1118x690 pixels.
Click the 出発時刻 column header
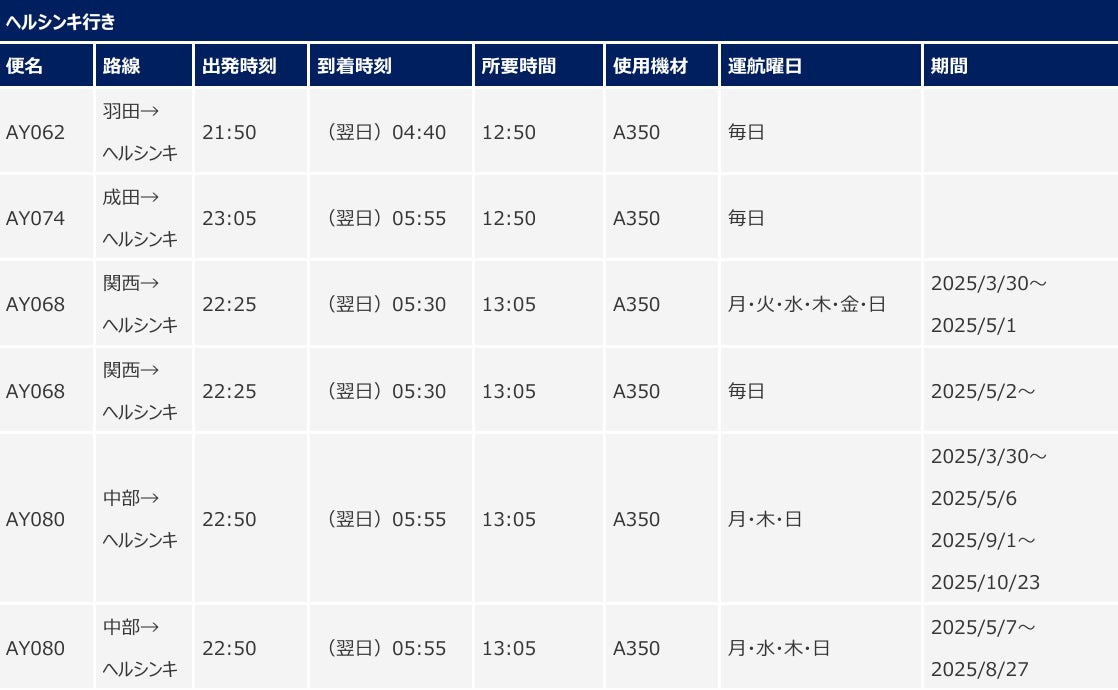coord(239,67)
